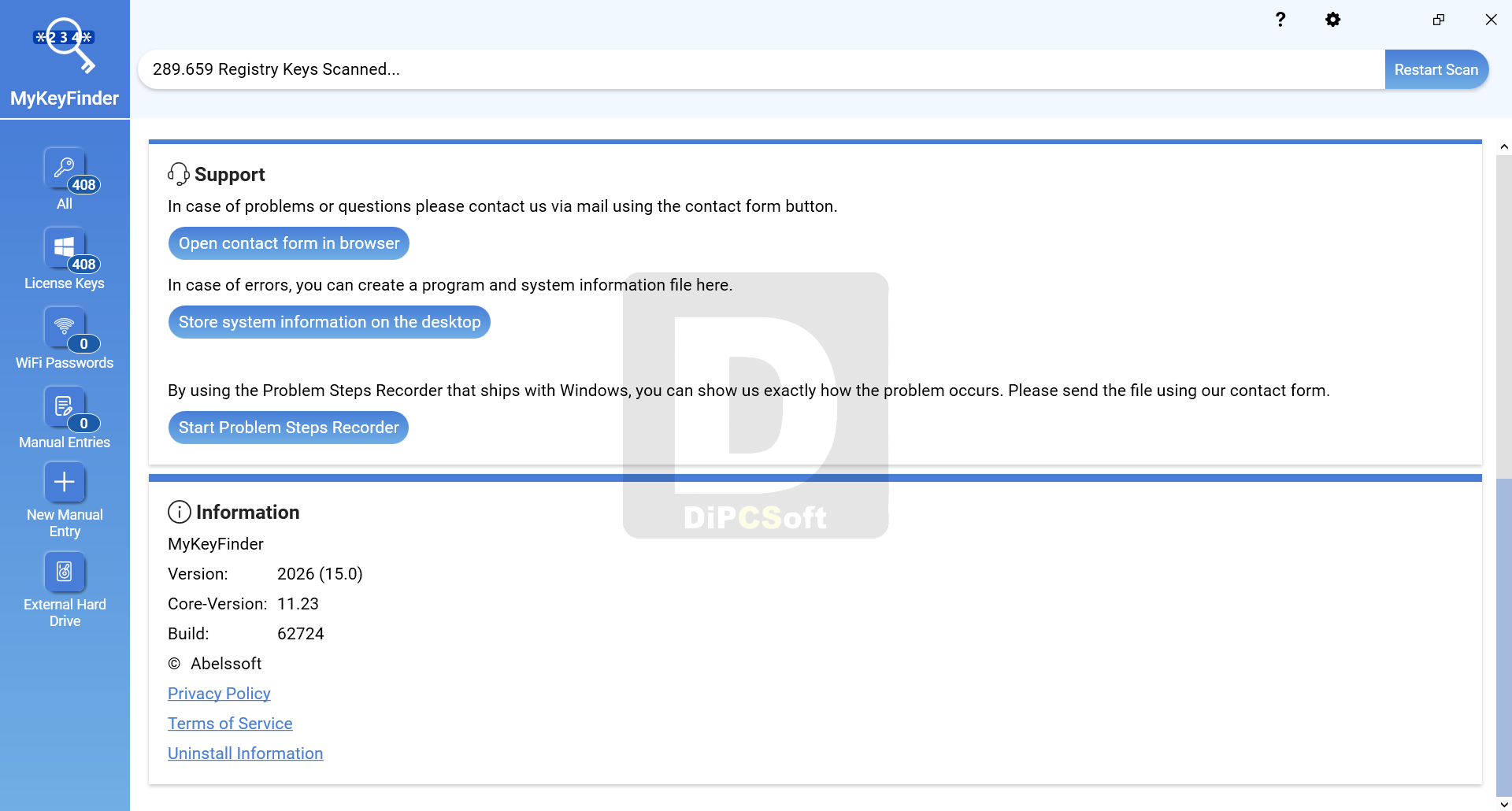Open the Privacy Policy link
Viewport: 1512px width, 811px height.
tap(219, 694)
